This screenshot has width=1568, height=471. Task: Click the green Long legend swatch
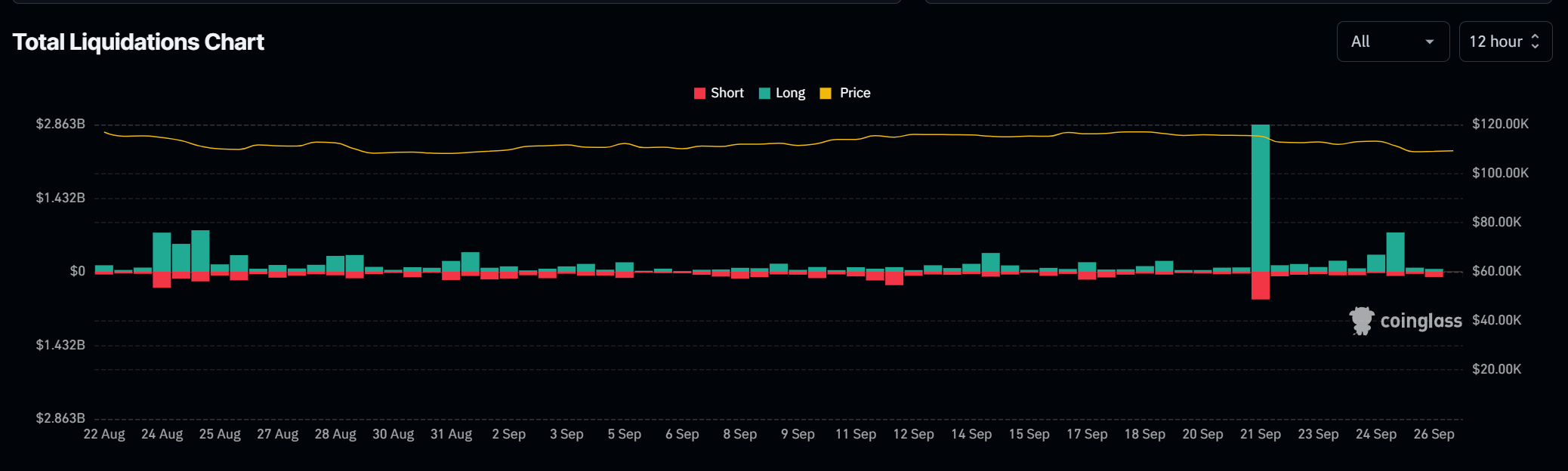(764, 93)
